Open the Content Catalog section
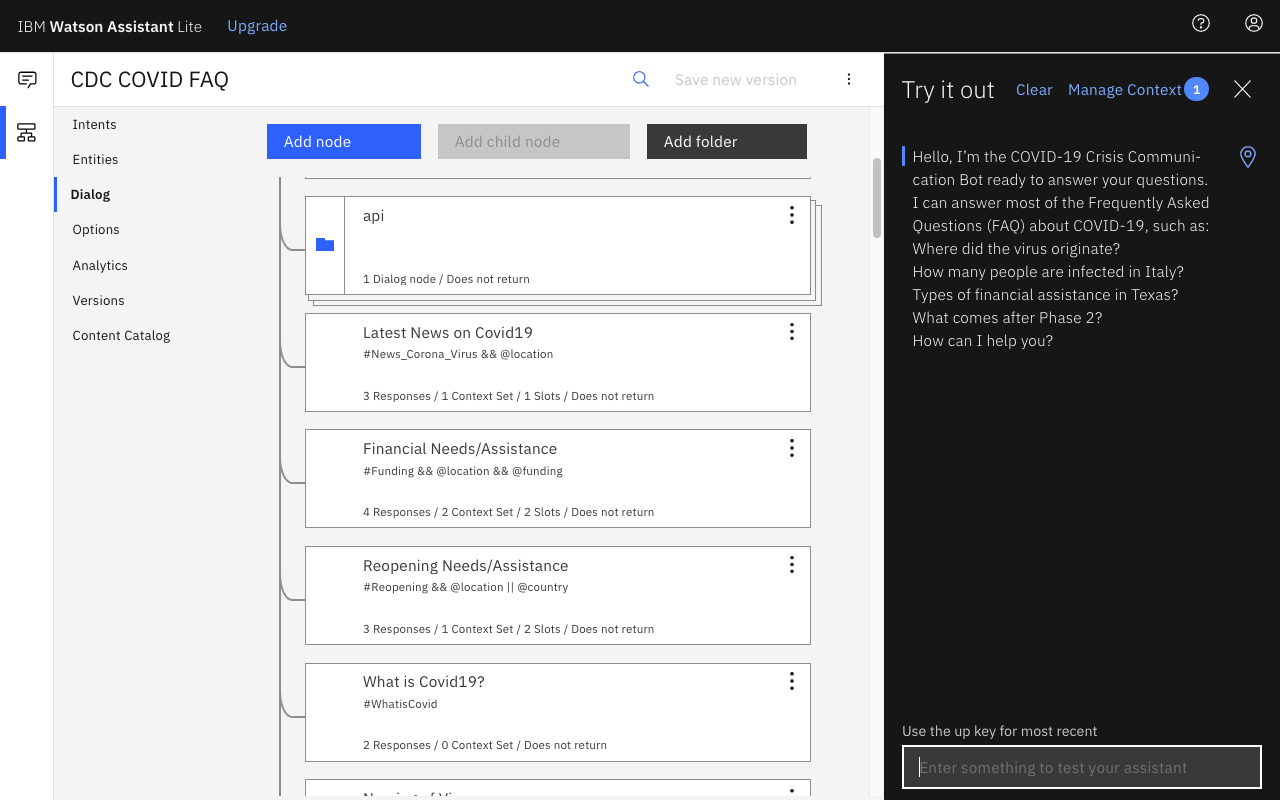 (x=121, y=335)
